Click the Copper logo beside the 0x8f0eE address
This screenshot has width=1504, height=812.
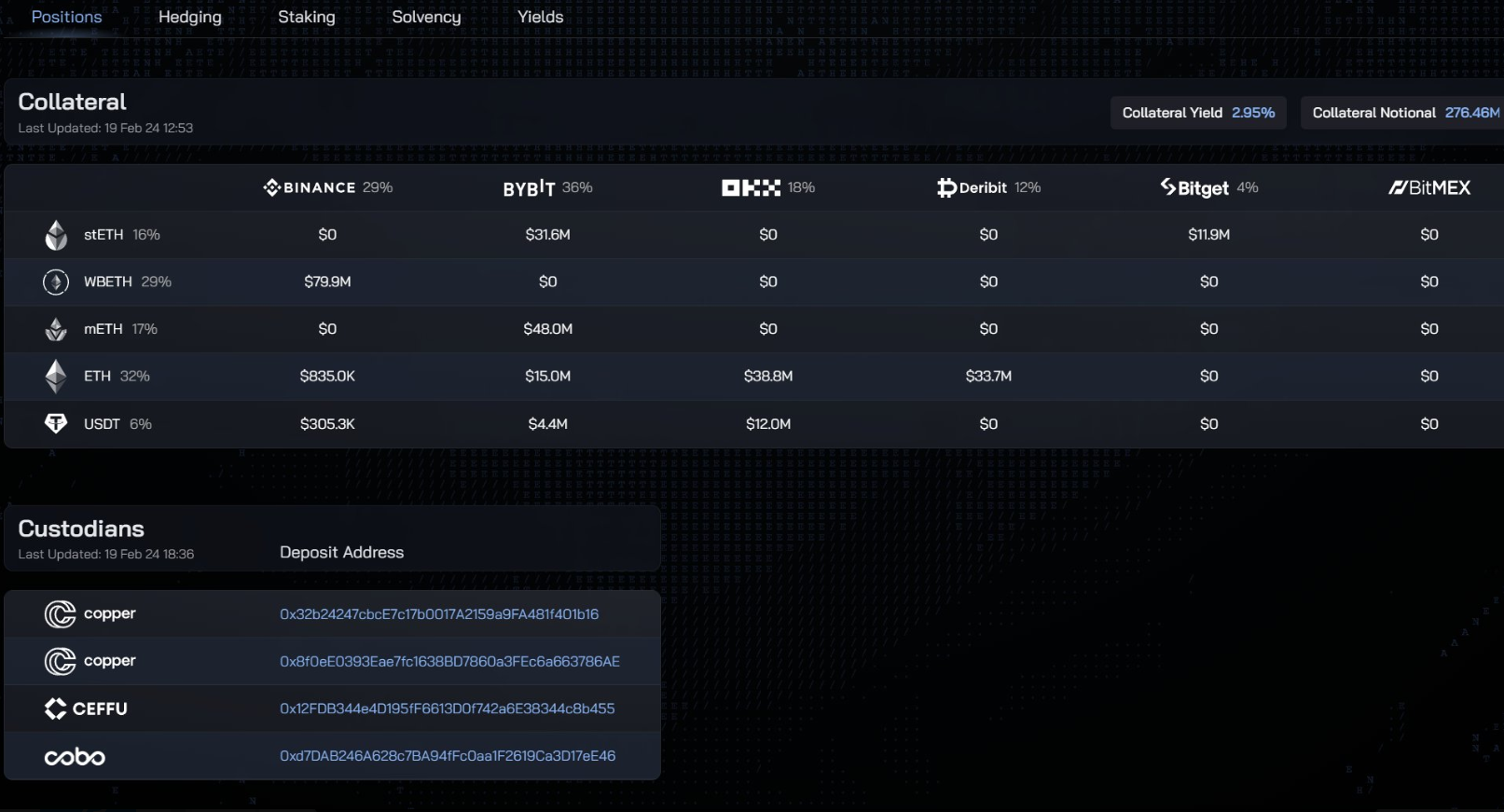[90, 661]
